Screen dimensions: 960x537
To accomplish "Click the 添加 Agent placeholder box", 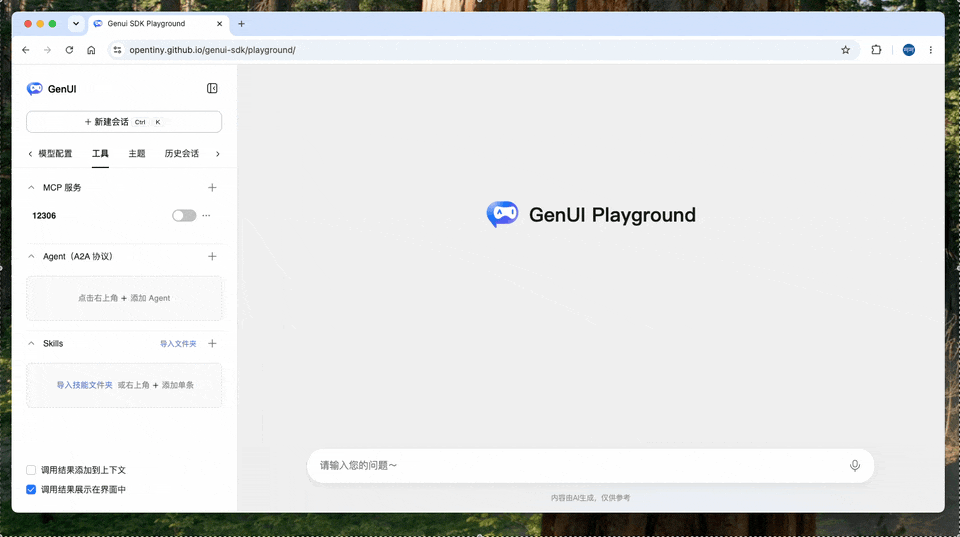I will [x=124, y=298].
